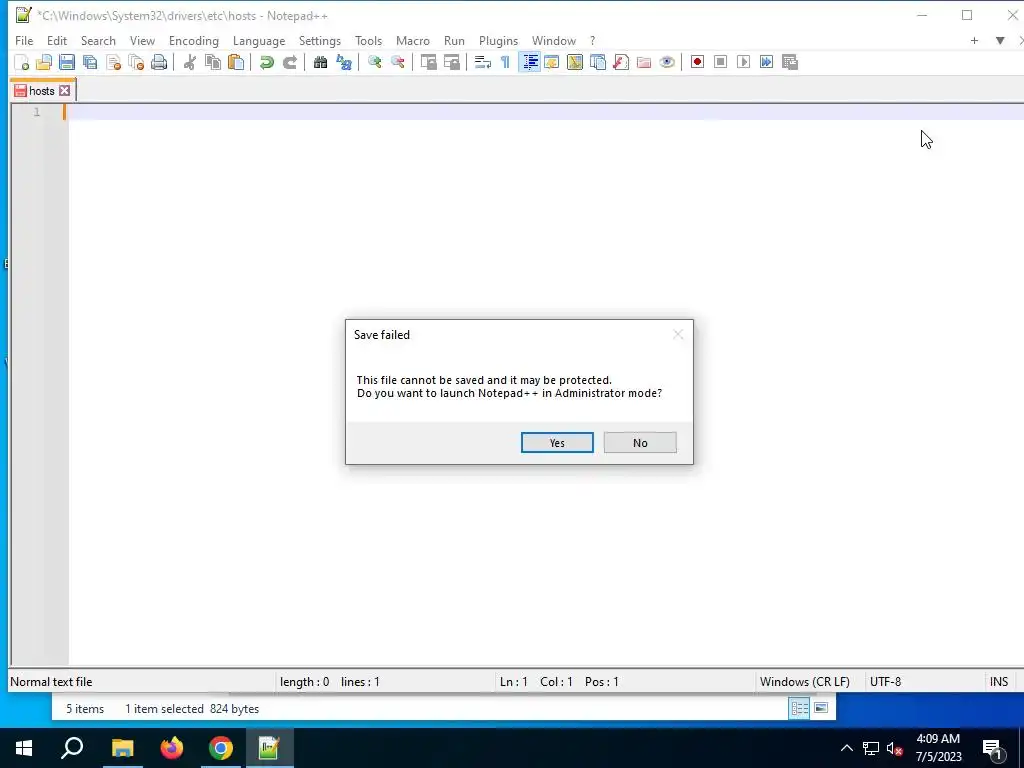Click the Zoom Out magnifier icon
This screenshot has width=1024, height=768.
(x=397, y=62)
